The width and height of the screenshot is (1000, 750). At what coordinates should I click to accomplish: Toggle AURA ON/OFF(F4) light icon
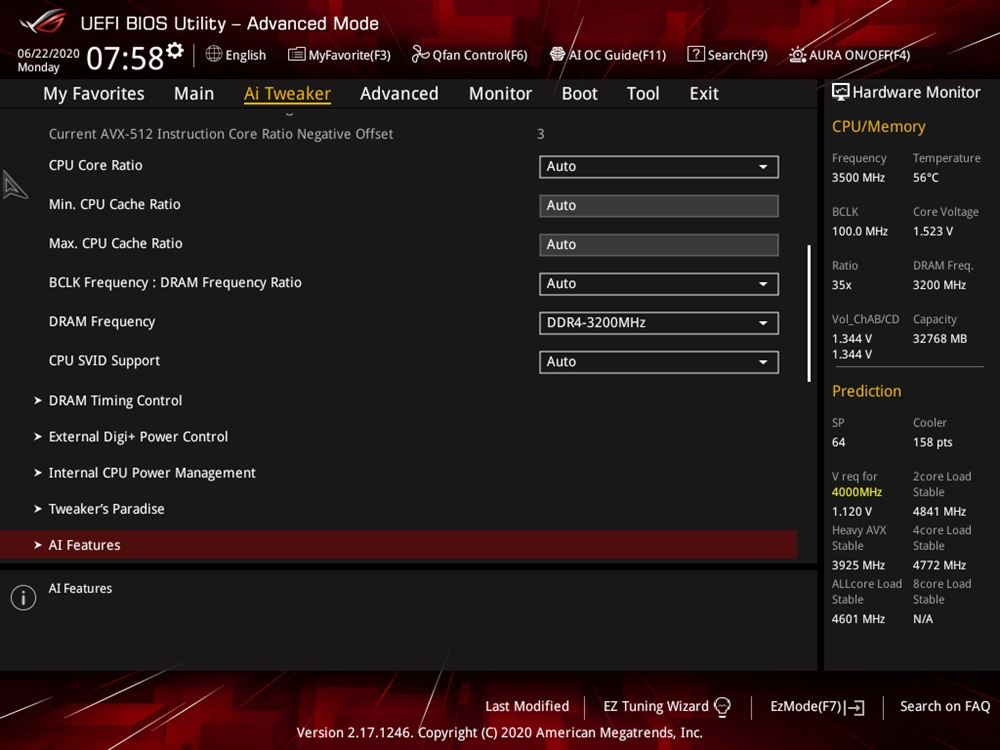[x=797, y=55]
